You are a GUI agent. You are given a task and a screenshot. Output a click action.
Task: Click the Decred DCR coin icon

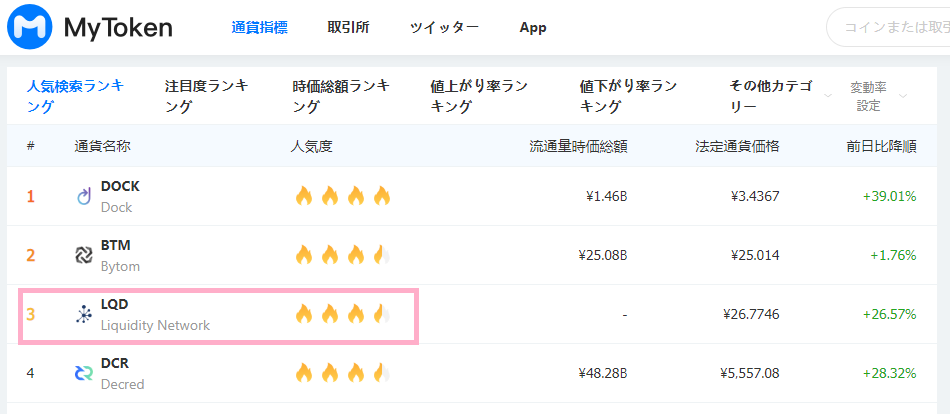[x=84, y=373]
